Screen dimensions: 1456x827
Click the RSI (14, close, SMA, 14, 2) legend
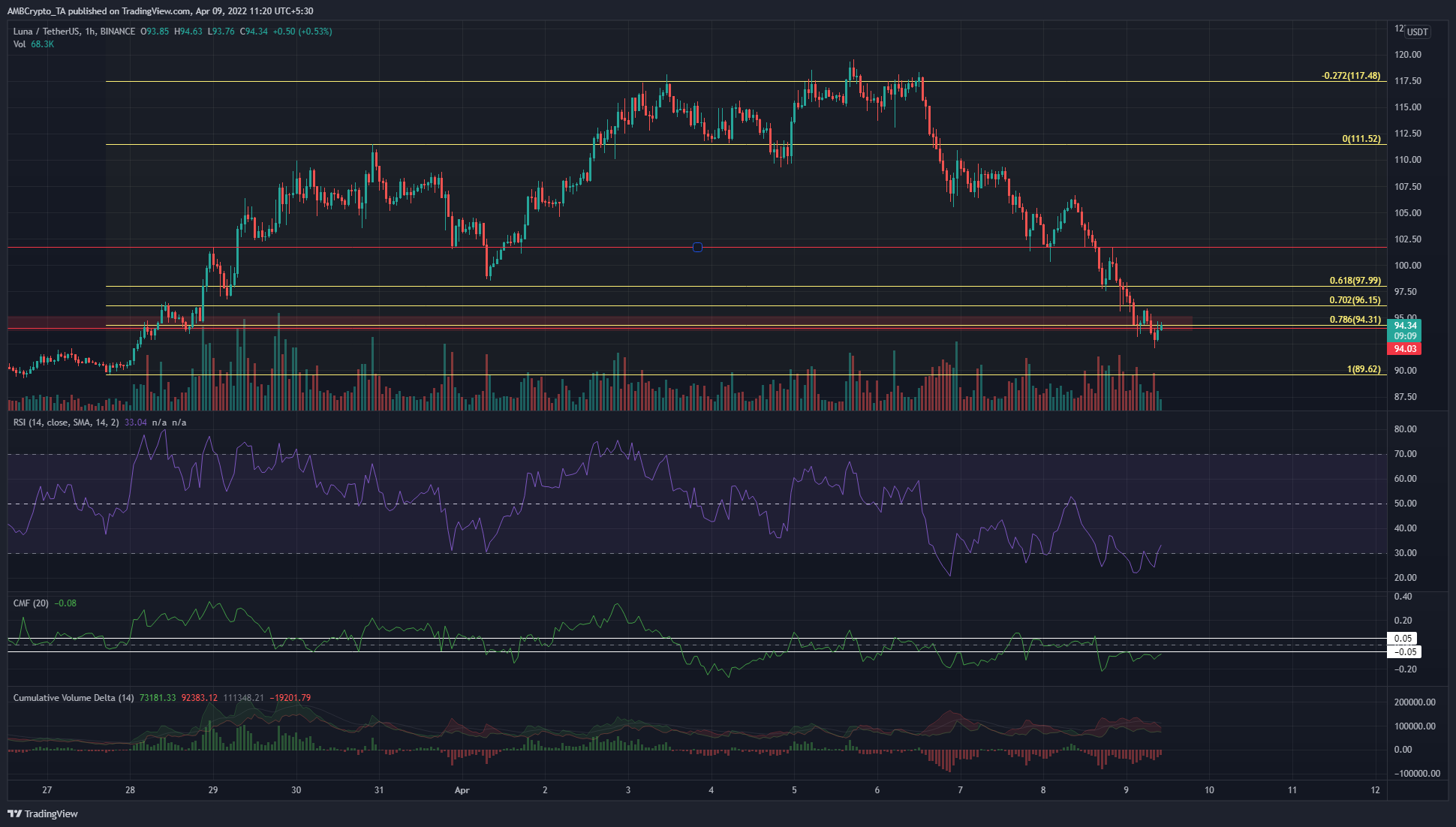point(66,423)
